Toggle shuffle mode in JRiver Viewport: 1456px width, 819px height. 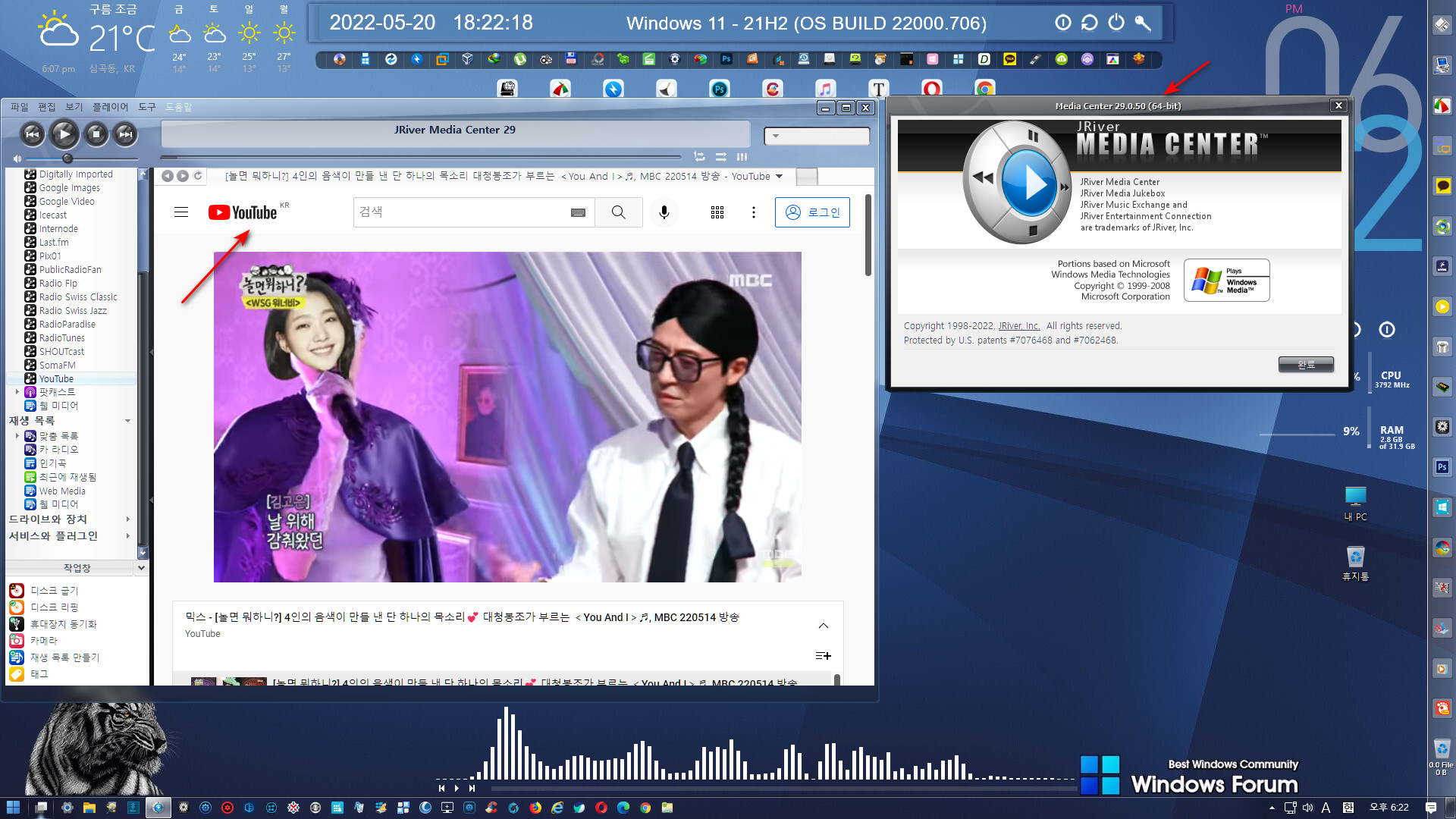point(720,157)
